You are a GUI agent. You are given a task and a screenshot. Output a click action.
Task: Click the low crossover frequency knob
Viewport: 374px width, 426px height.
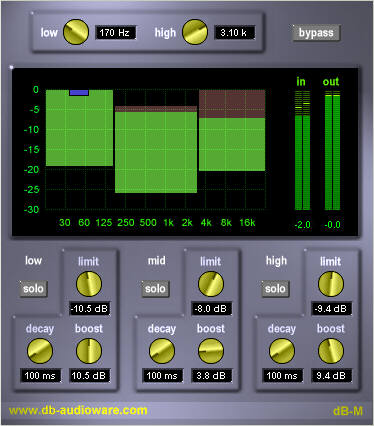point(76,32)
